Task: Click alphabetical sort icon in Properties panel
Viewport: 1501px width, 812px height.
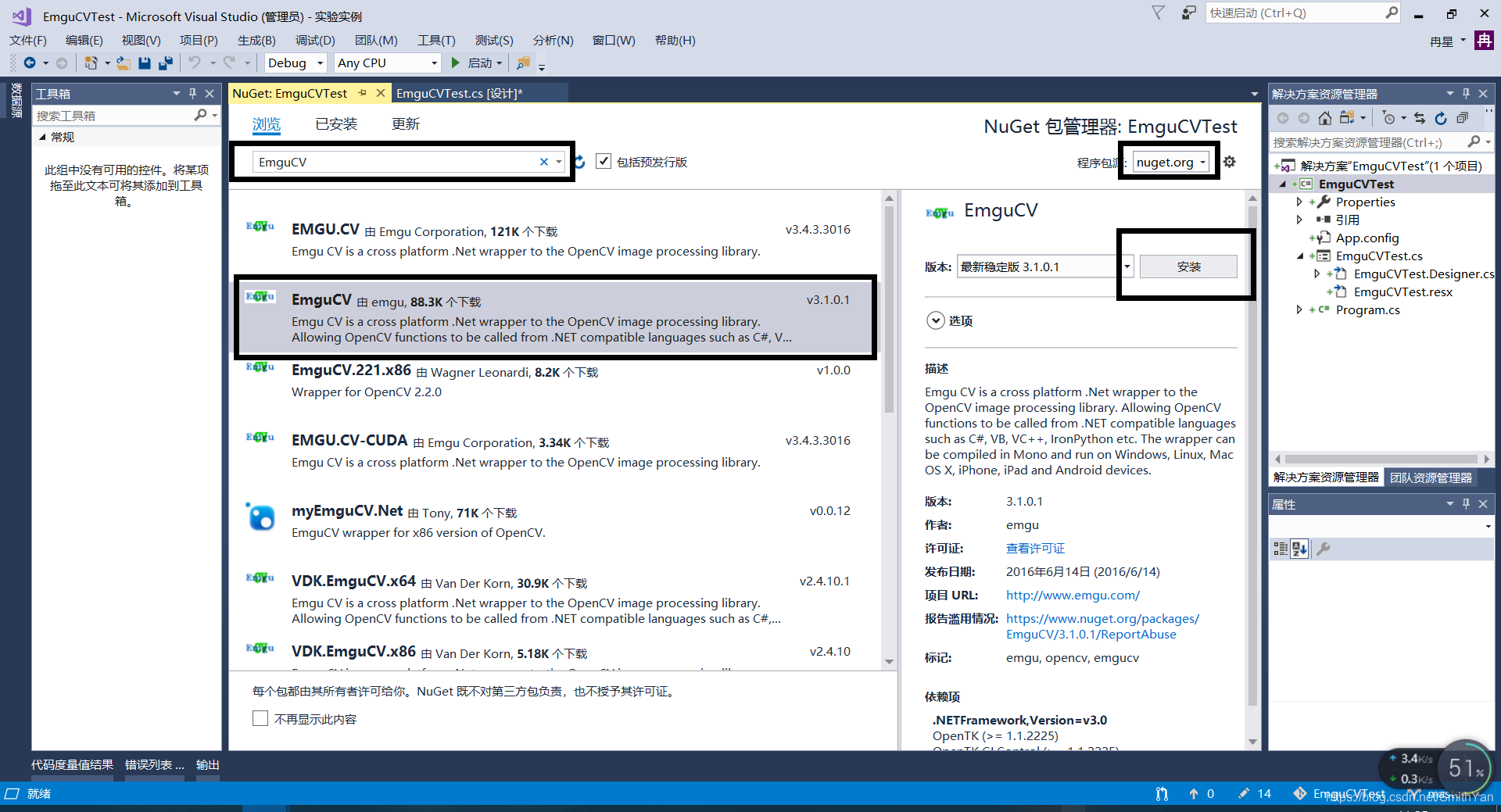Action: click(x=1299, y=549)
